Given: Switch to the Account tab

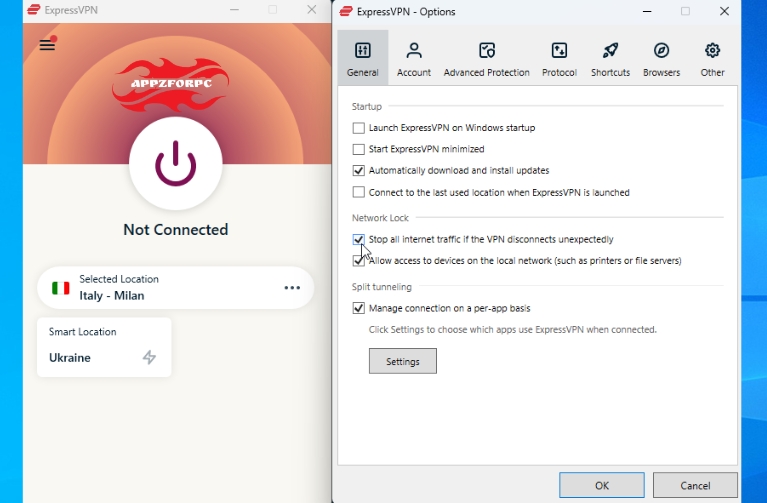Looking at the screenshot, I should [414, 58].
